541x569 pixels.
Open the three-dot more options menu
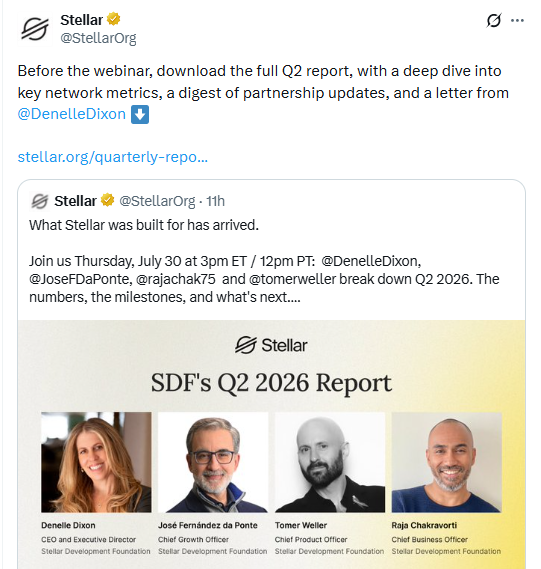[x=517, y=20]
